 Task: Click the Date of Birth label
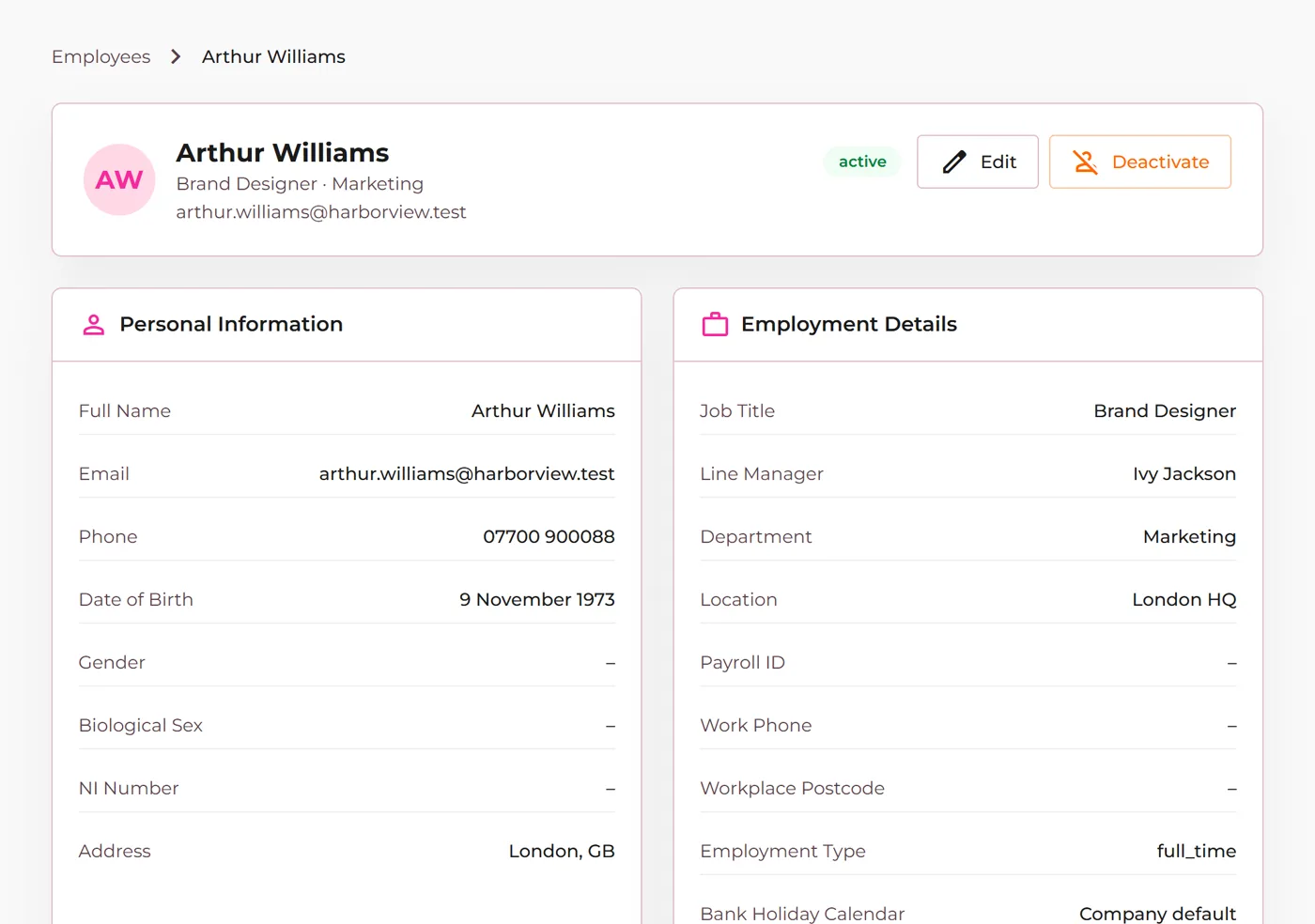click(x=136, y=600)
